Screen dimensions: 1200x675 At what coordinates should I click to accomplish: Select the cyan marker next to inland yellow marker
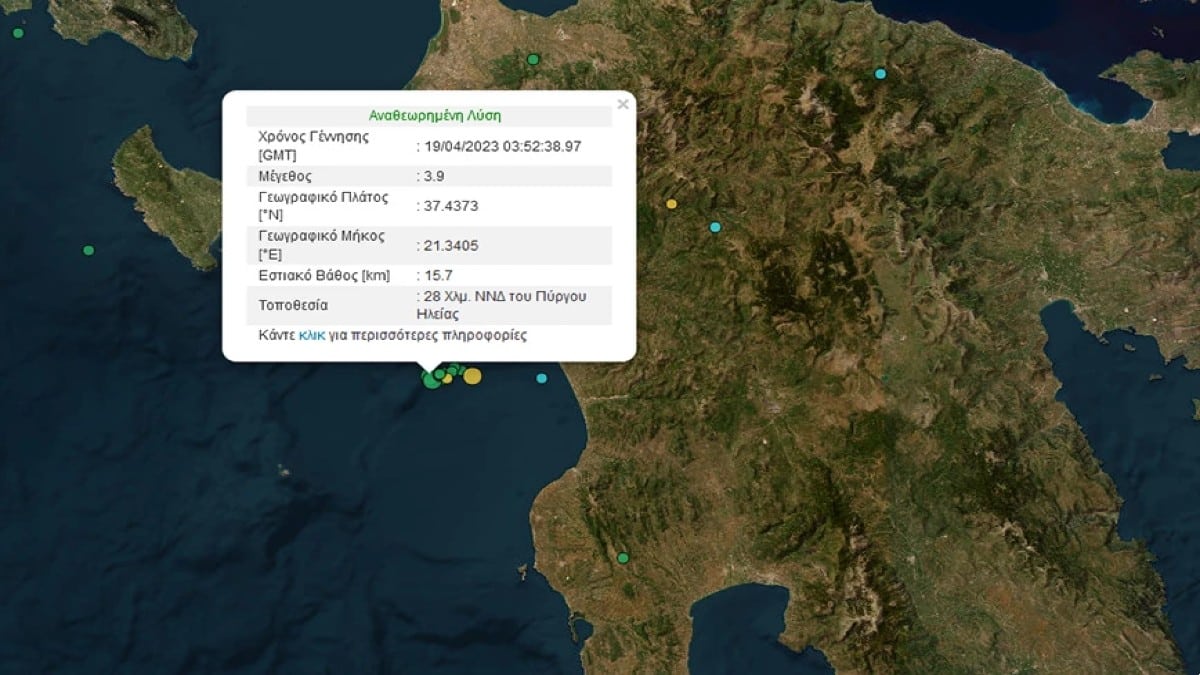click(715, 227)
